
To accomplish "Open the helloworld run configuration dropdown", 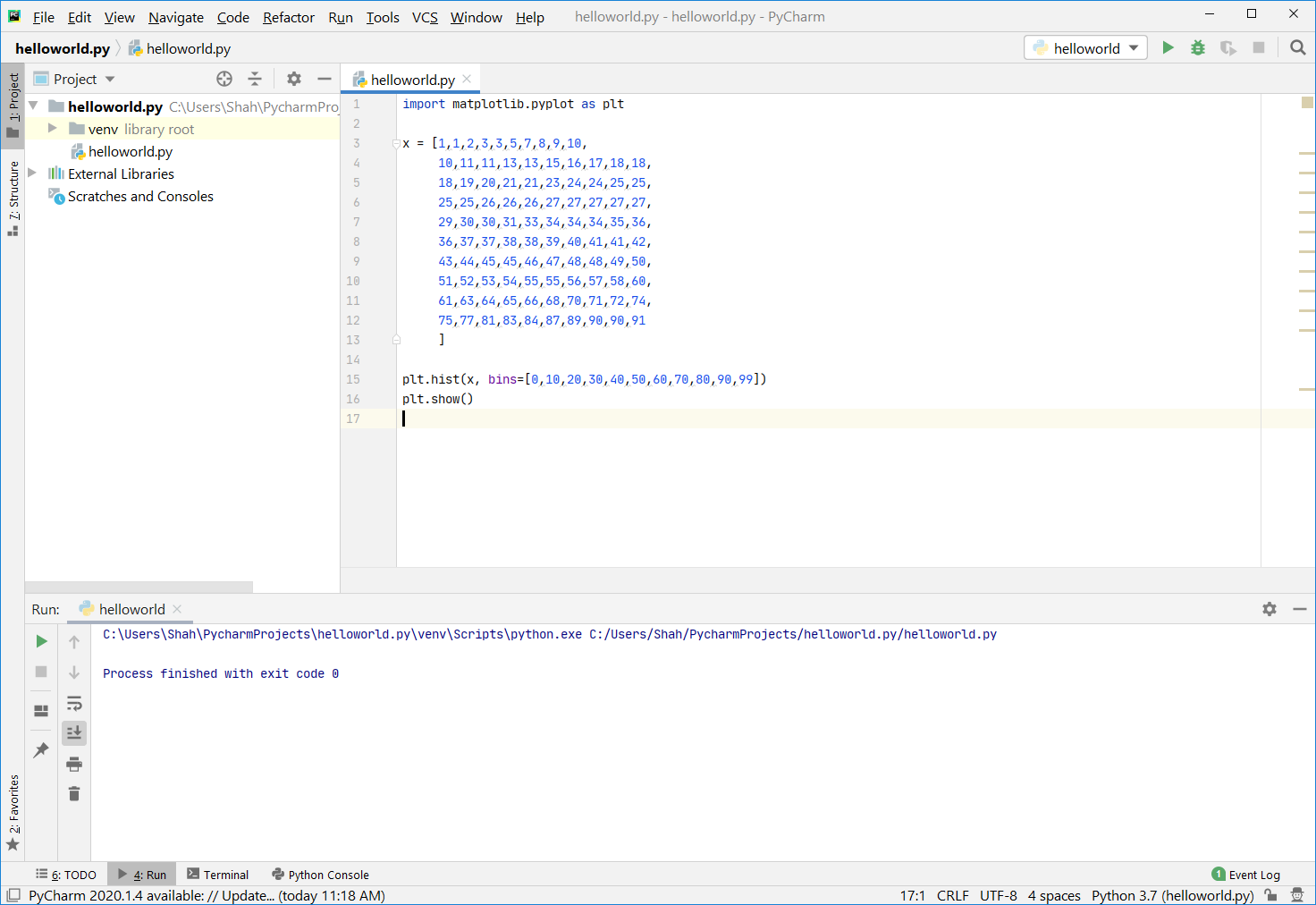I will 1085,48.
